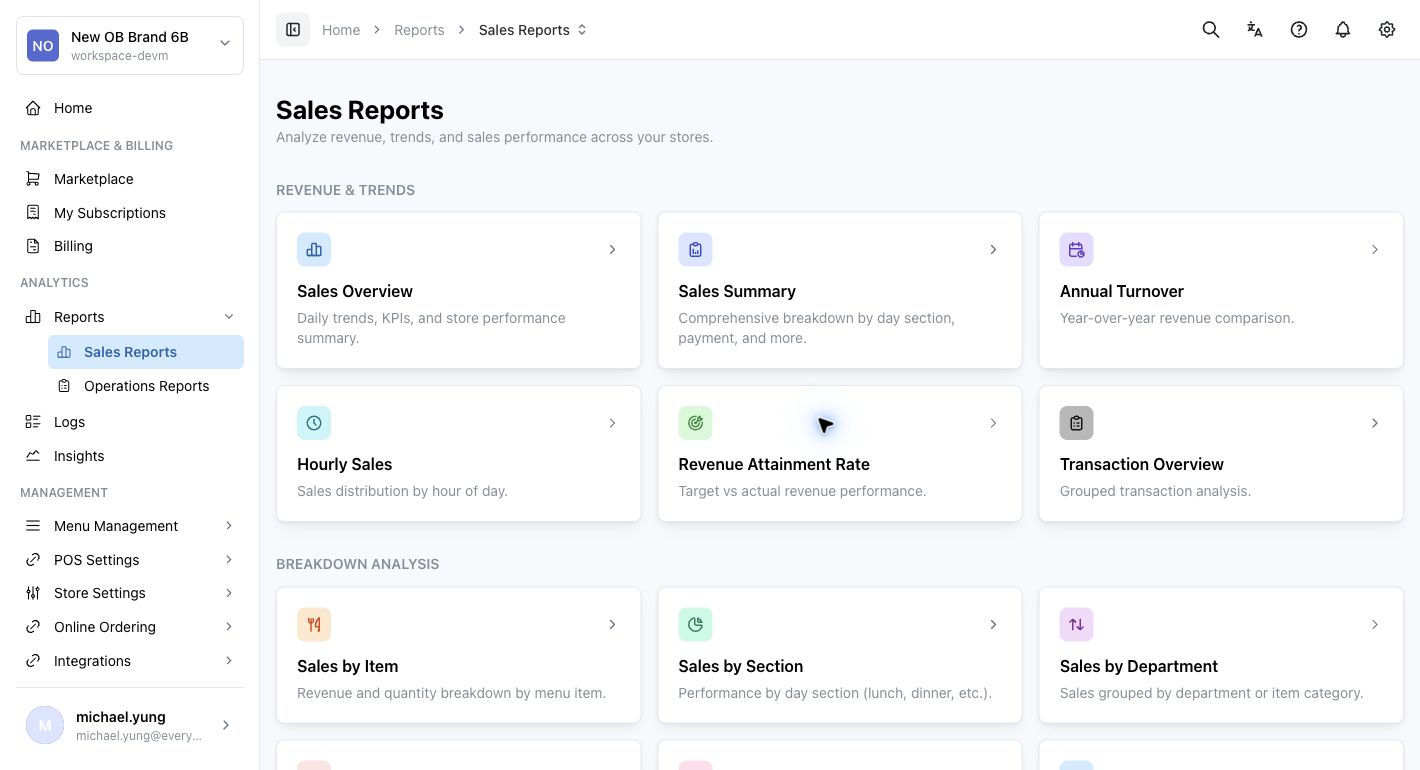Click the Home house icon in sidebar
1420x770 pixels.
pyautogui.click(x=33, y=108)
